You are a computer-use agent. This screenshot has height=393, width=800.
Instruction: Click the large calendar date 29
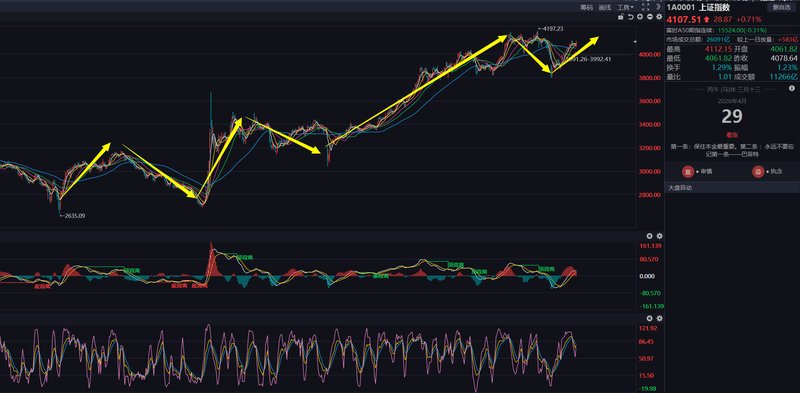point(732,117)
